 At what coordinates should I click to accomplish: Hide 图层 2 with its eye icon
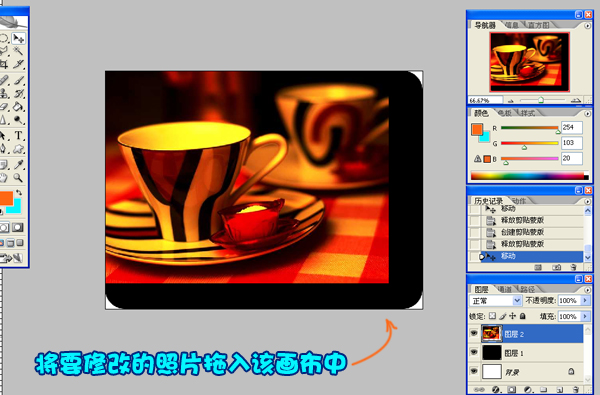[474, 333]
